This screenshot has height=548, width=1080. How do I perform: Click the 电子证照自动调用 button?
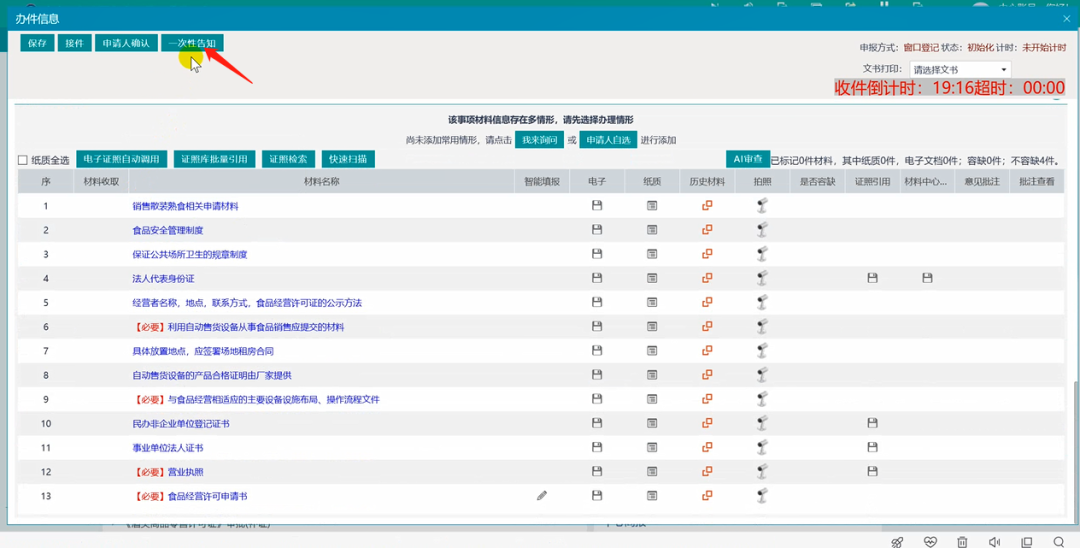coord(121,159)
